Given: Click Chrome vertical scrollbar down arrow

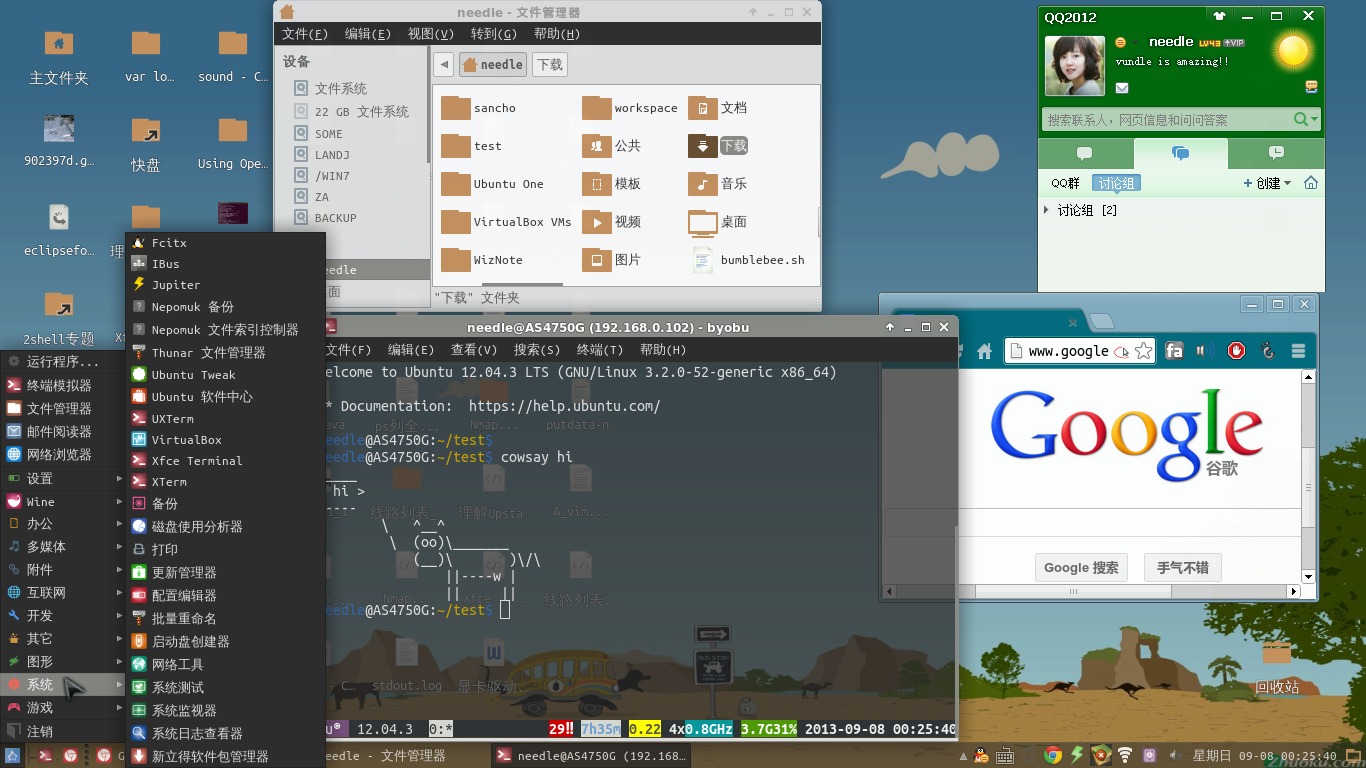Looking at the screenshot, I should pyautogui.click(x=1307, y=578).
